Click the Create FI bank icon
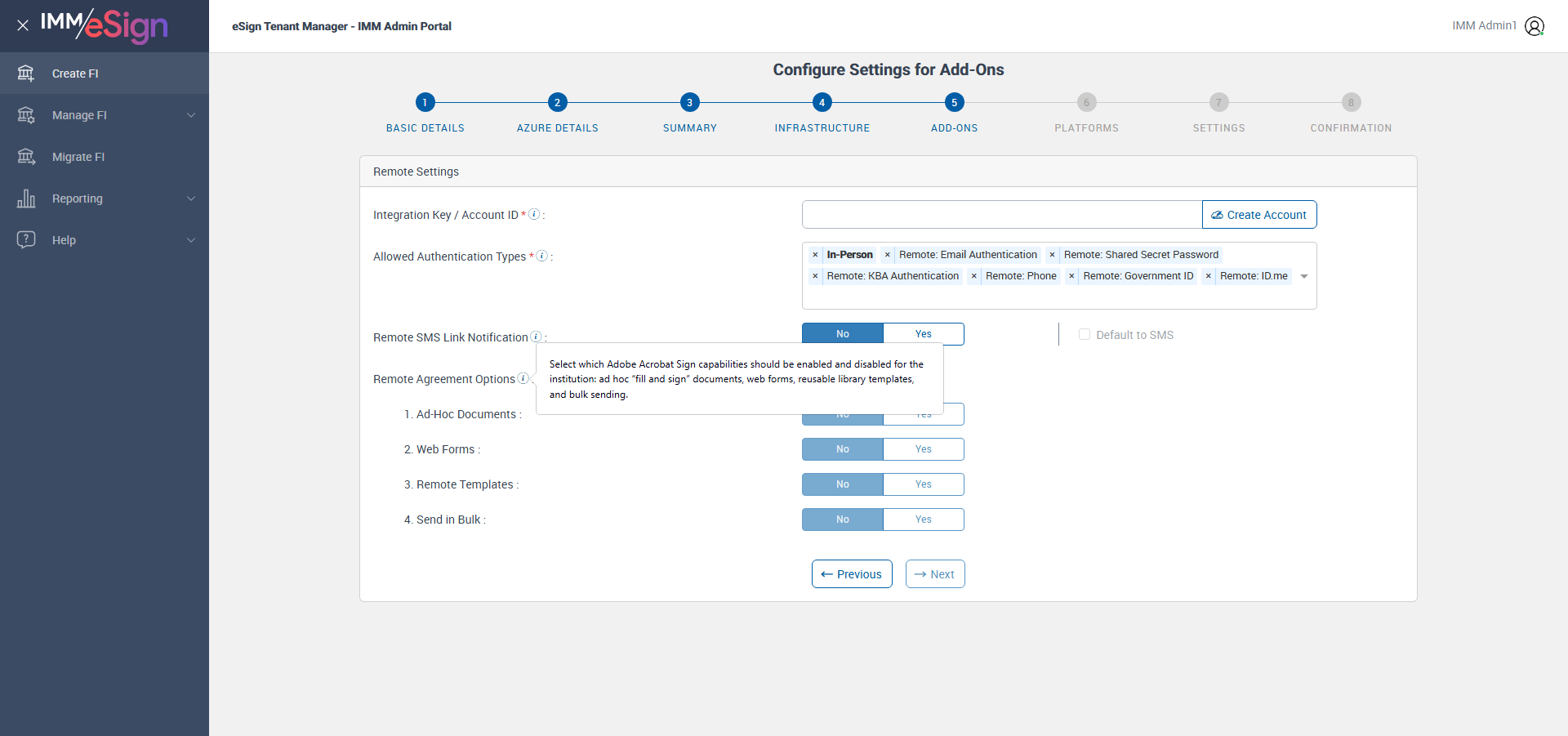The height and width of the screenshot is (736, 1568). pyautogui.click(x=26, y=74)
